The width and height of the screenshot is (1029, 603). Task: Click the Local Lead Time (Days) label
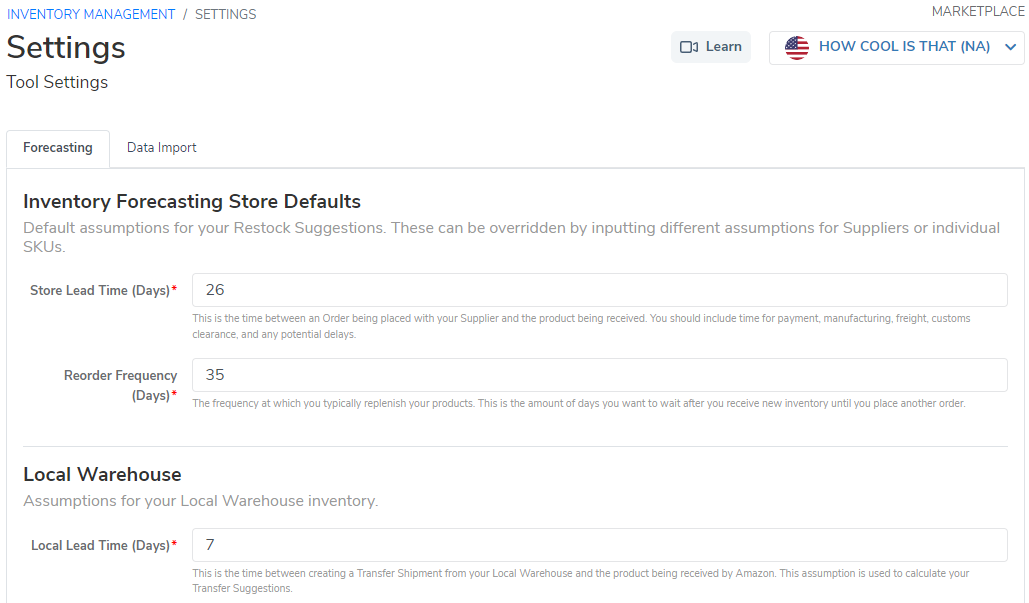[101, 546]
